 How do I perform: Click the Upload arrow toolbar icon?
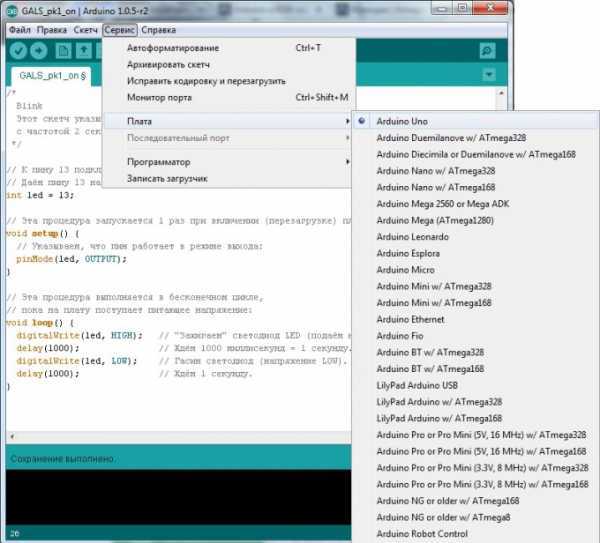pos(39,51)
